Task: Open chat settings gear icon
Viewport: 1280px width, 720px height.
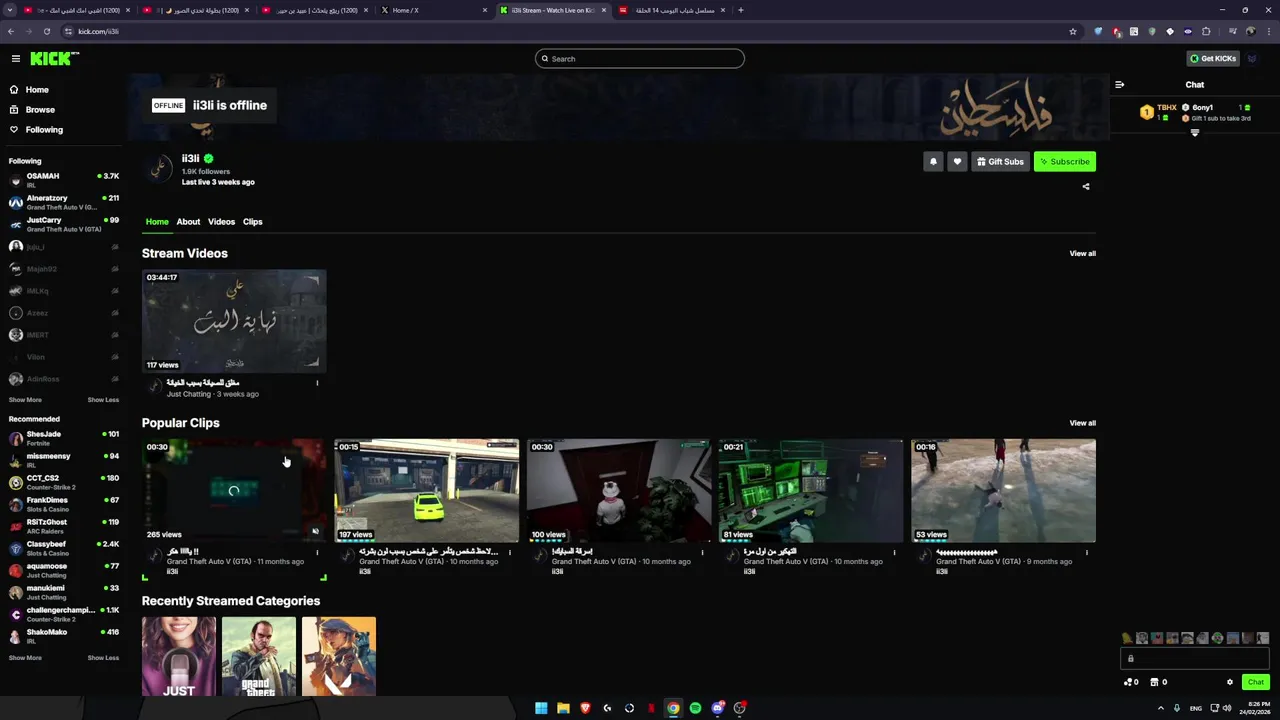Action: (x=1230, y=682)
